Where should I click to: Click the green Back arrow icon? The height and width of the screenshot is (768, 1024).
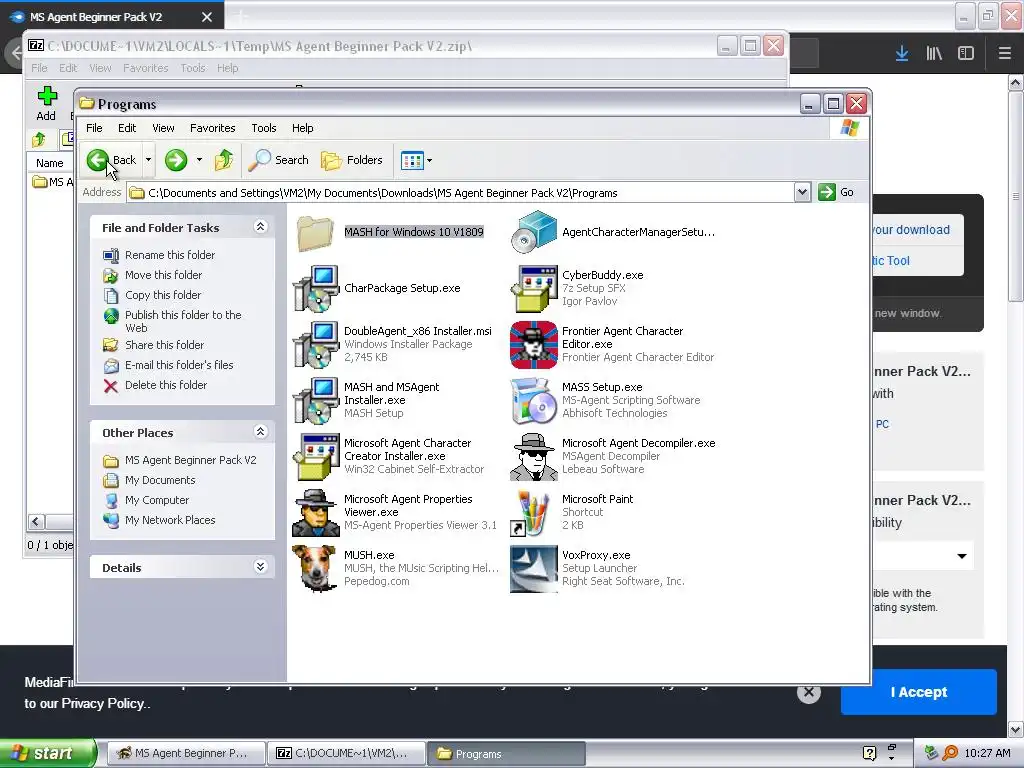tap(98, 160)
